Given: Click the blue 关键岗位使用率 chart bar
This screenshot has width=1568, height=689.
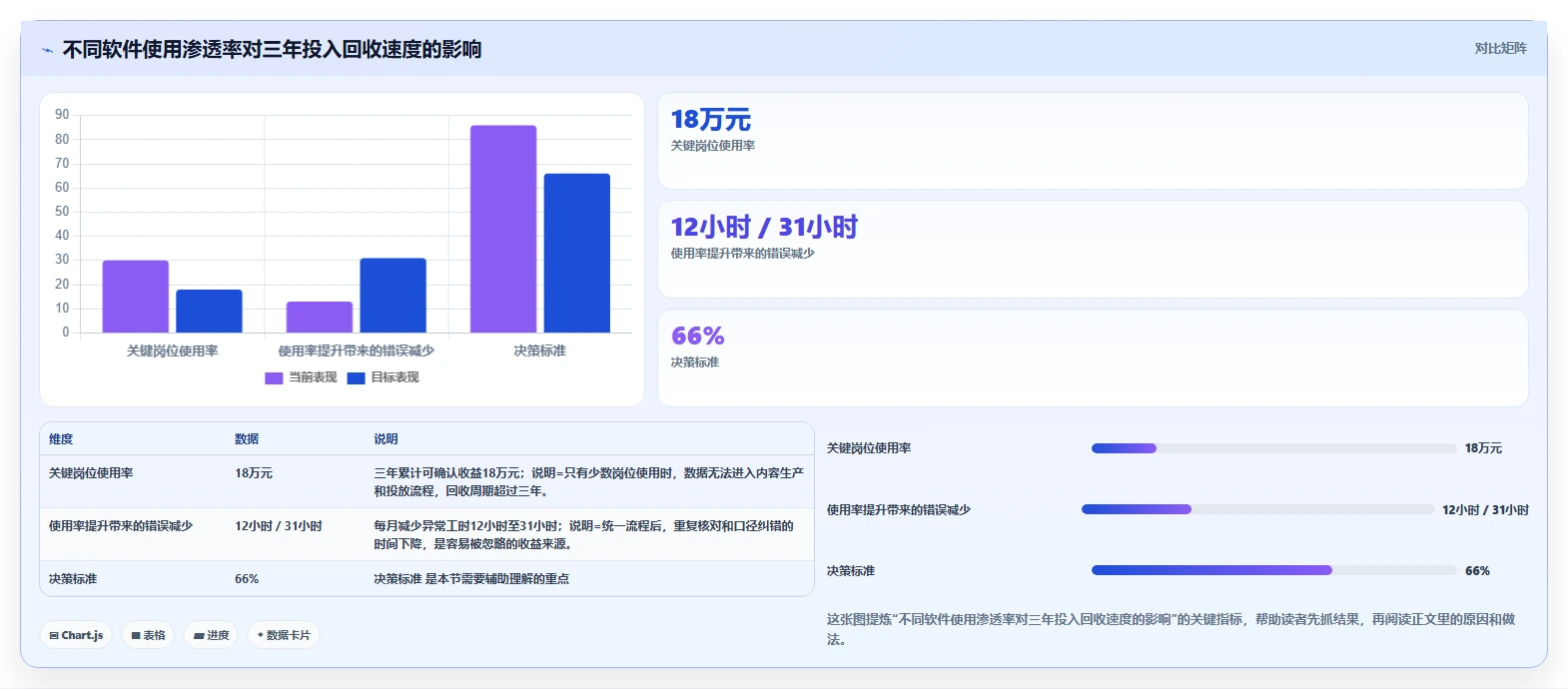Looking at the screenshot, I should [x=209, y=311].
